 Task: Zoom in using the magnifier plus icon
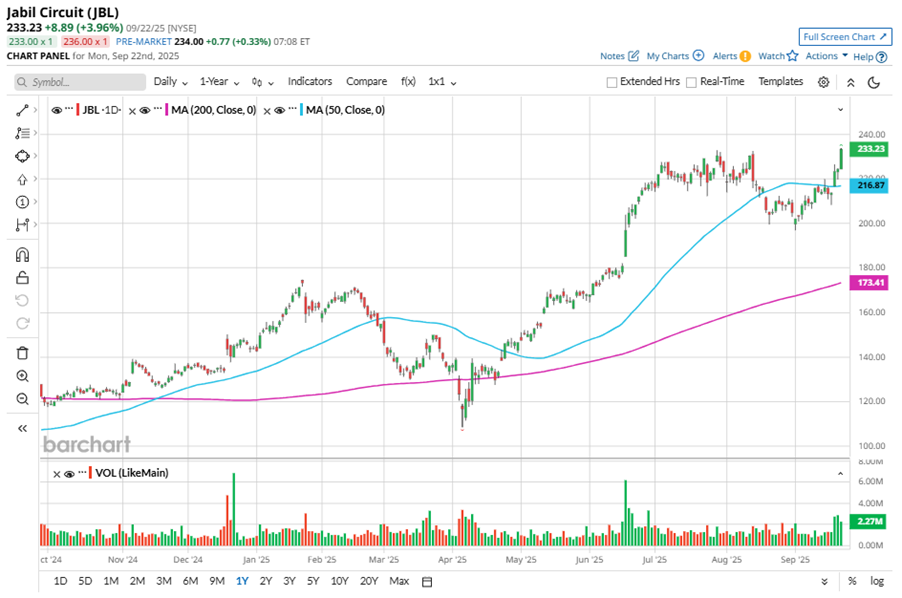(x=22, y=376)
